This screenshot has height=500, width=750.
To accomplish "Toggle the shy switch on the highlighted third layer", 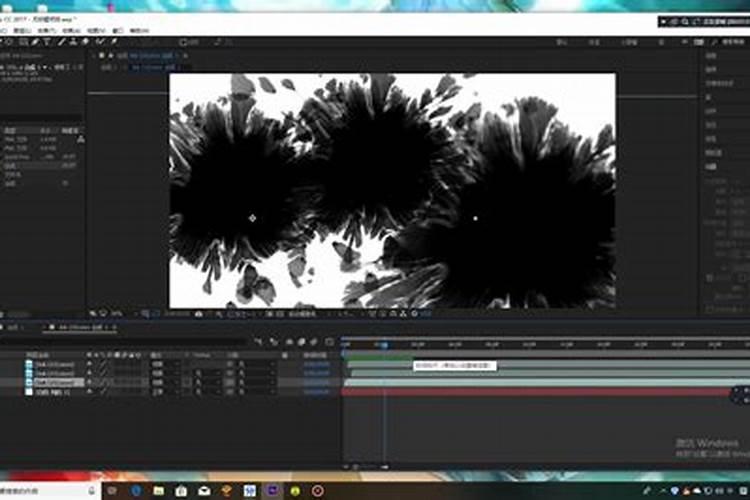I will [x=89, y=382].
